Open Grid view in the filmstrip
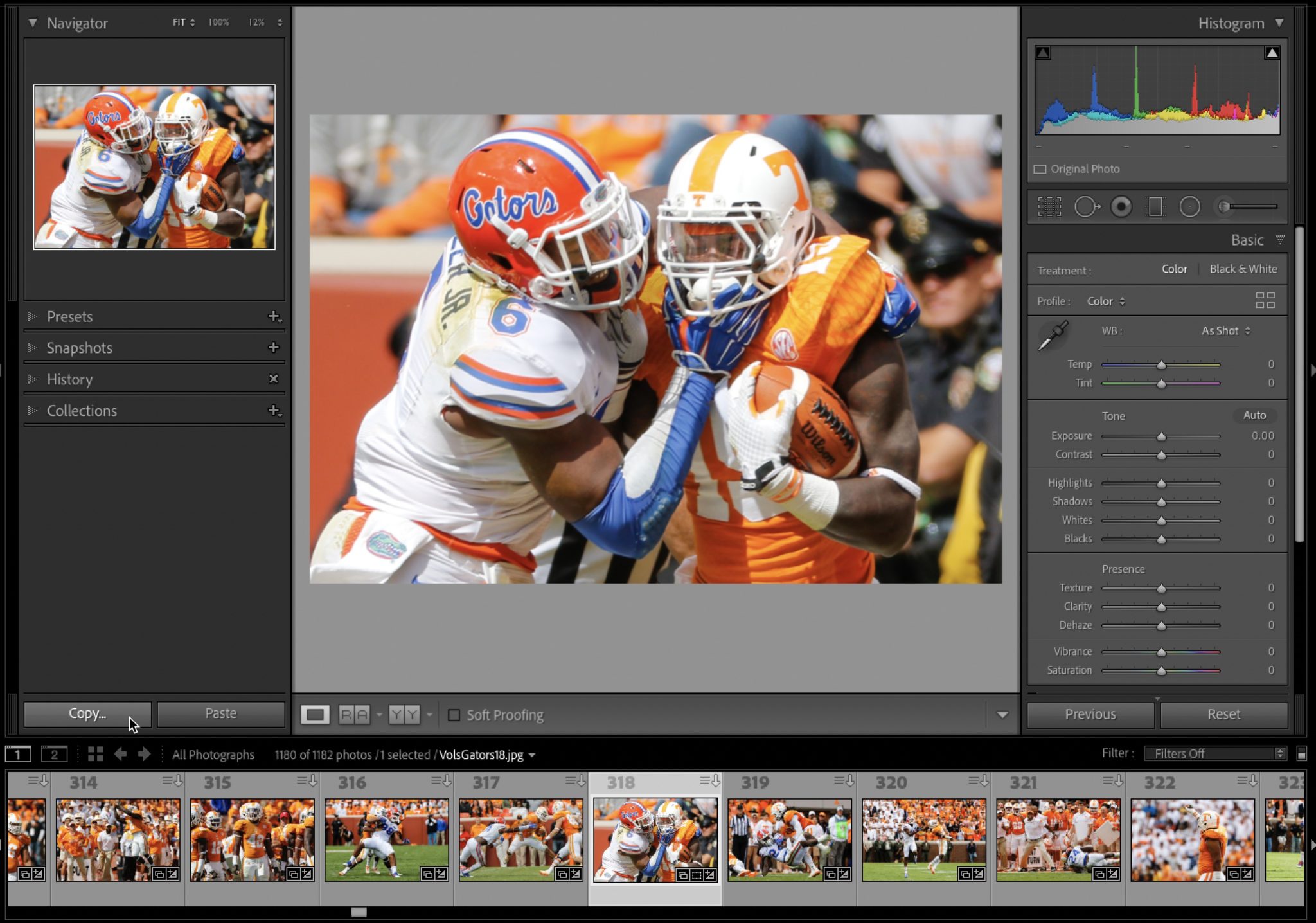This screenshot has width=1316, height=923. 95,755
